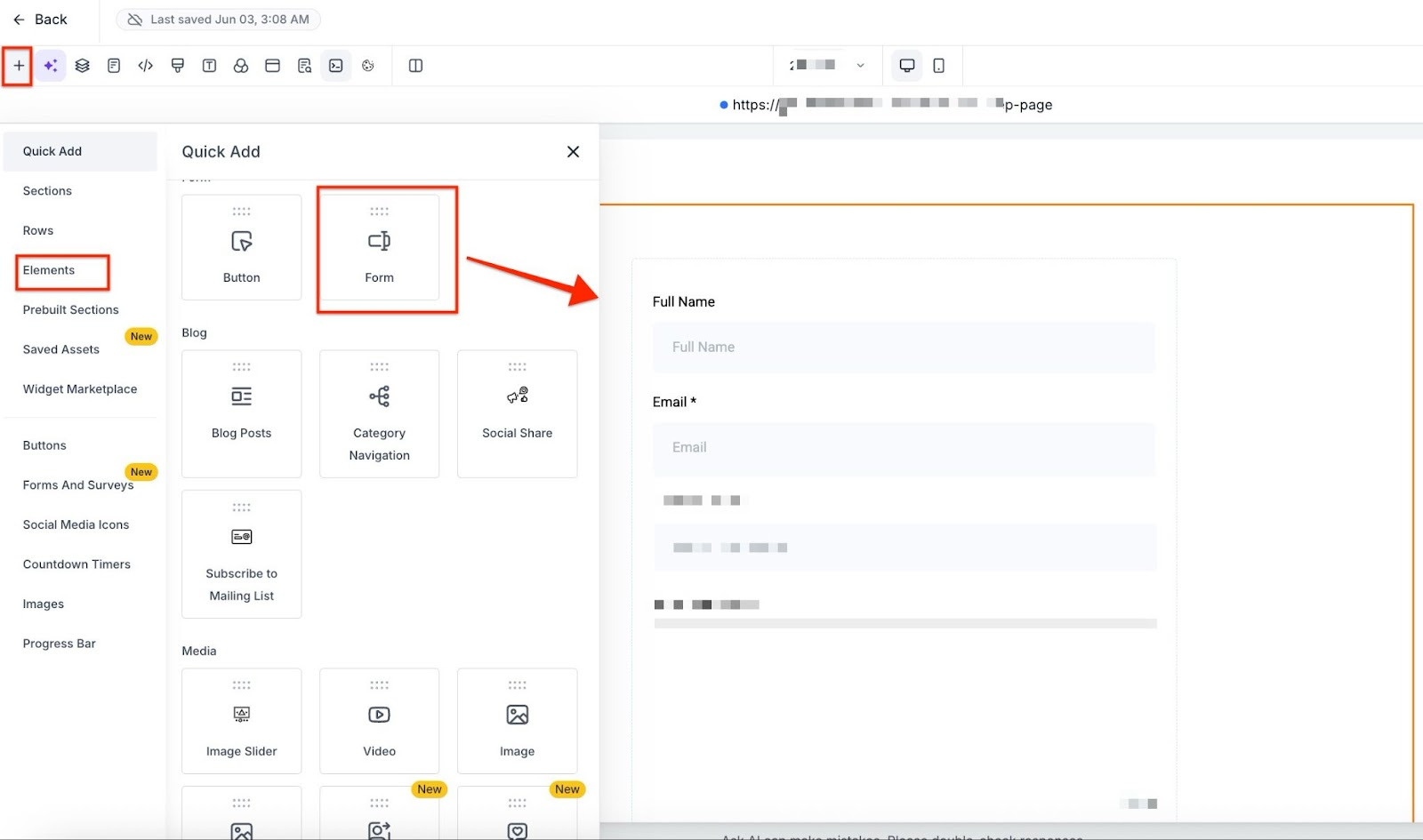Open Prebuilt Sections category
The width and height of the screenshot is (1423, 840).
[x=71, y=309]
